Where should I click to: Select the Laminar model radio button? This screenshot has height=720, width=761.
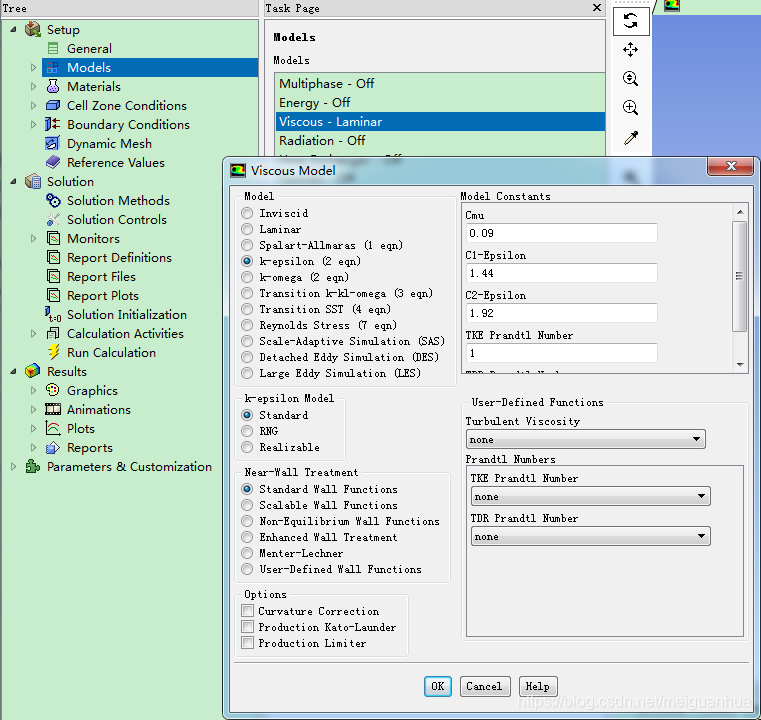(x=247, y=229)
